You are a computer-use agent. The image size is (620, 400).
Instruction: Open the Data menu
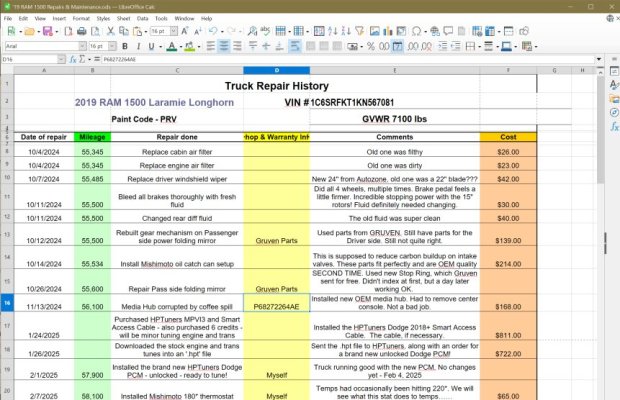click(142, 19)
